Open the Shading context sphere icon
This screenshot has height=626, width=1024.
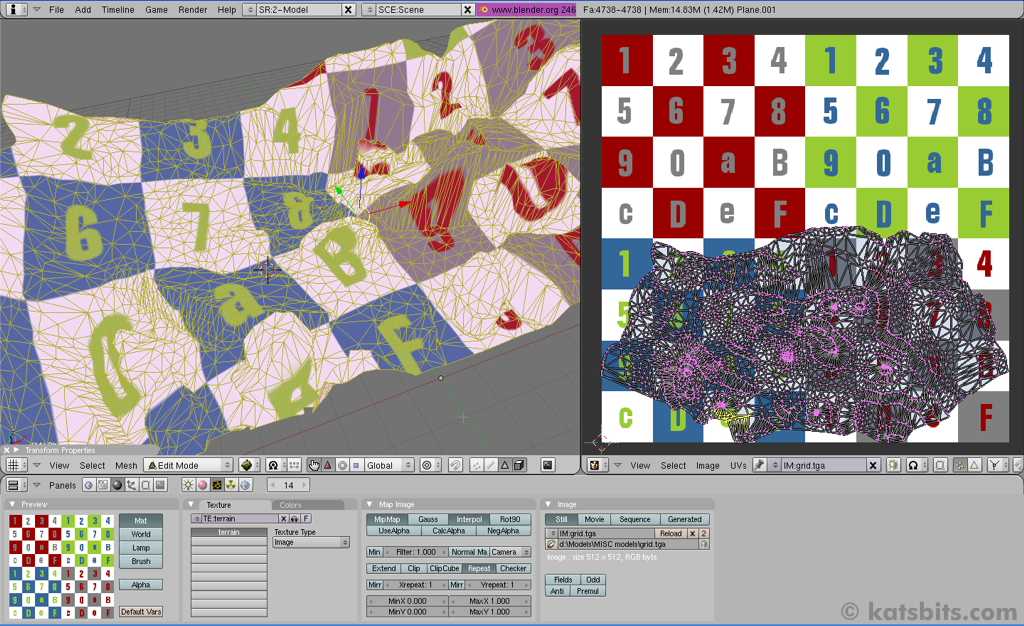click(118, 485)
